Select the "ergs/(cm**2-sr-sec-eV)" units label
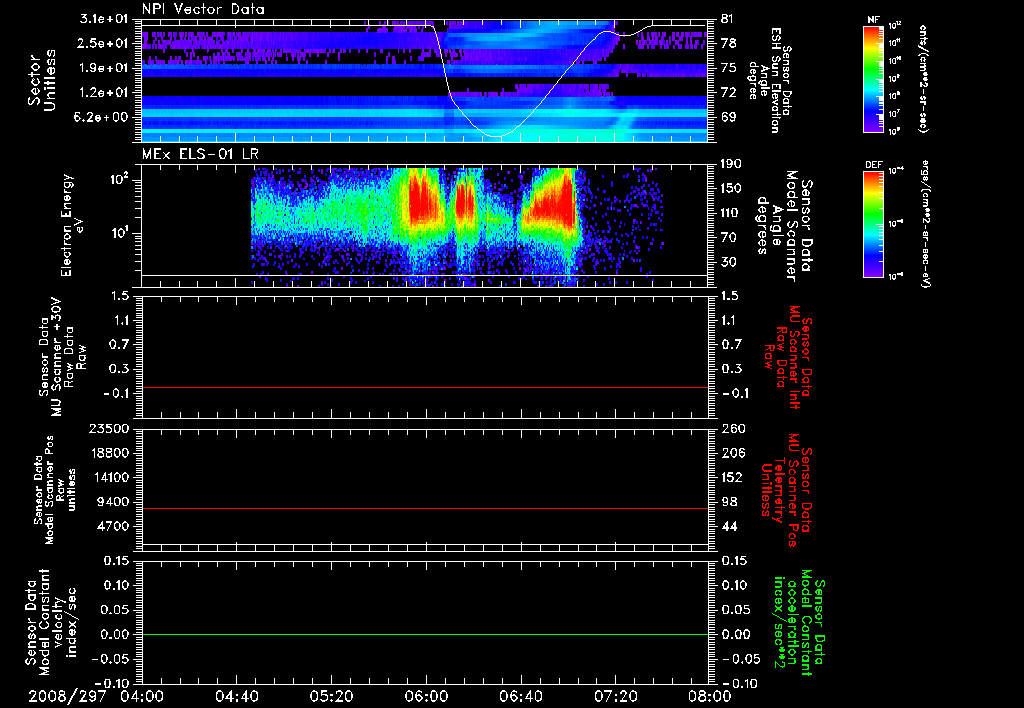Image resolution: width=1024 pixels, height=708 pixels. pos(925,224)
